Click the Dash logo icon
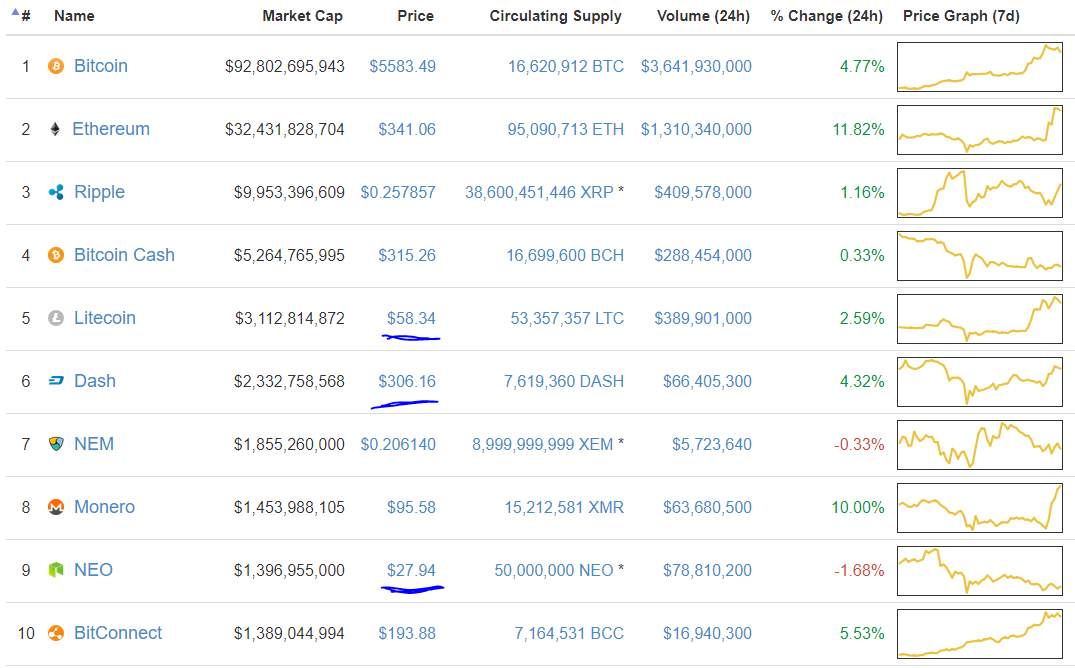The height and width of the screenshot is (668, 1075). coord(56,381)
